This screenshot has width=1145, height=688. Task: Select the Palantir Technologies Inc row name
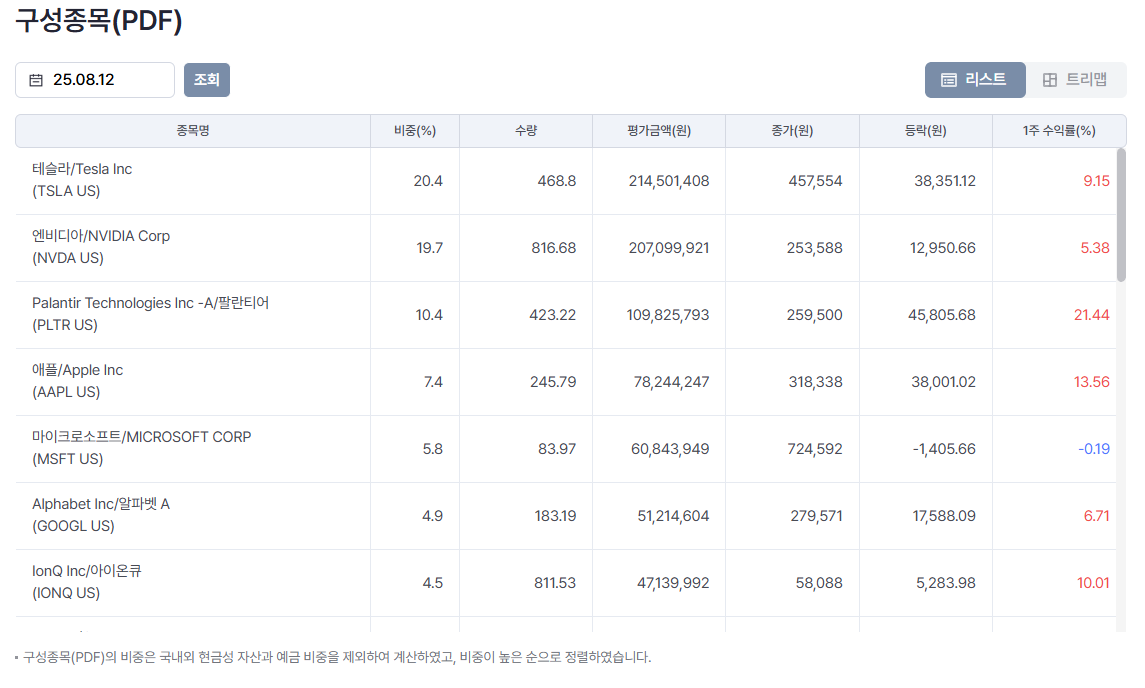(x=150, y=314)
